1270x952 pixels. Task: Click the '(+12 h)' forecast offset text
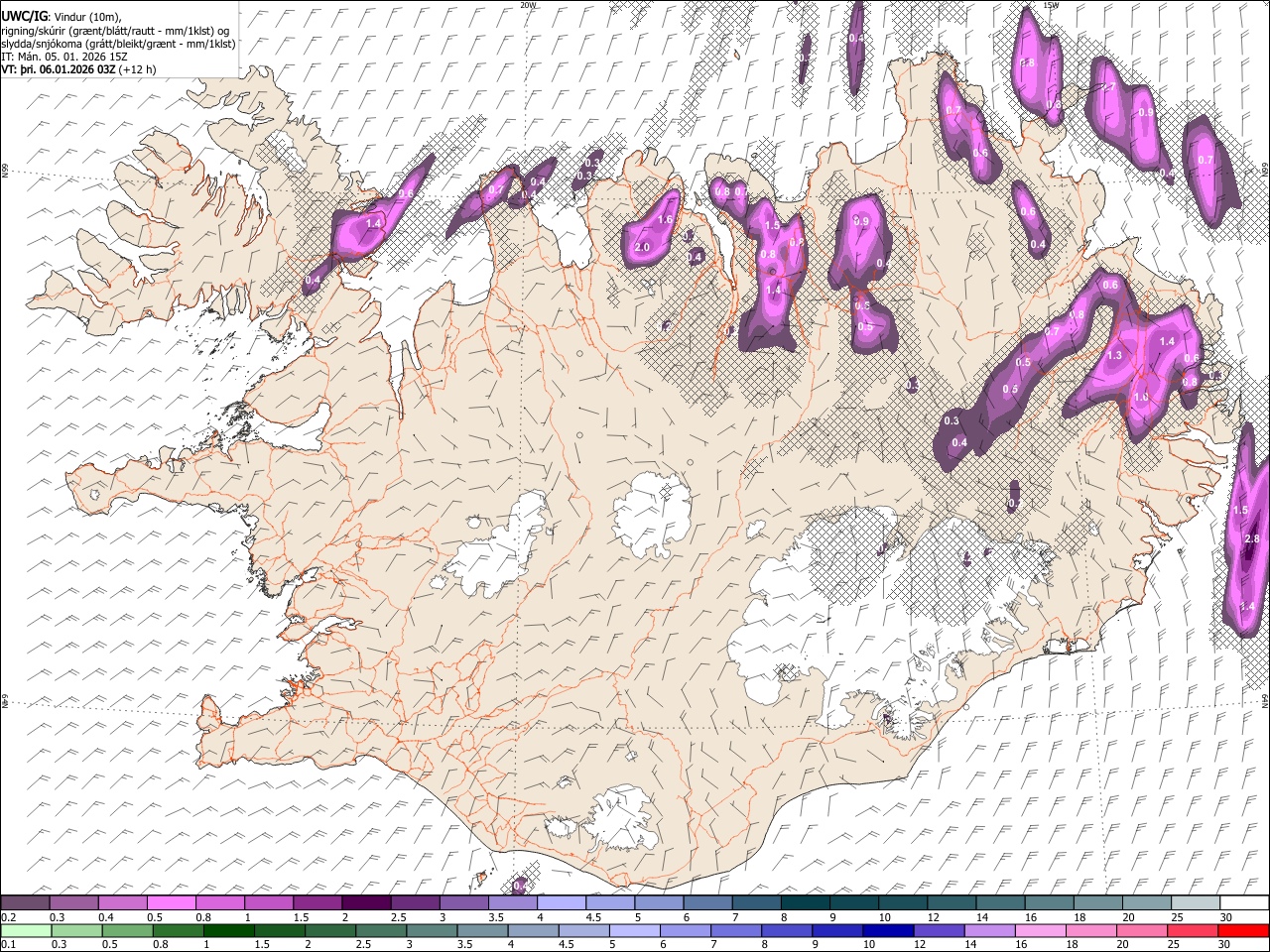pos(137,70)
